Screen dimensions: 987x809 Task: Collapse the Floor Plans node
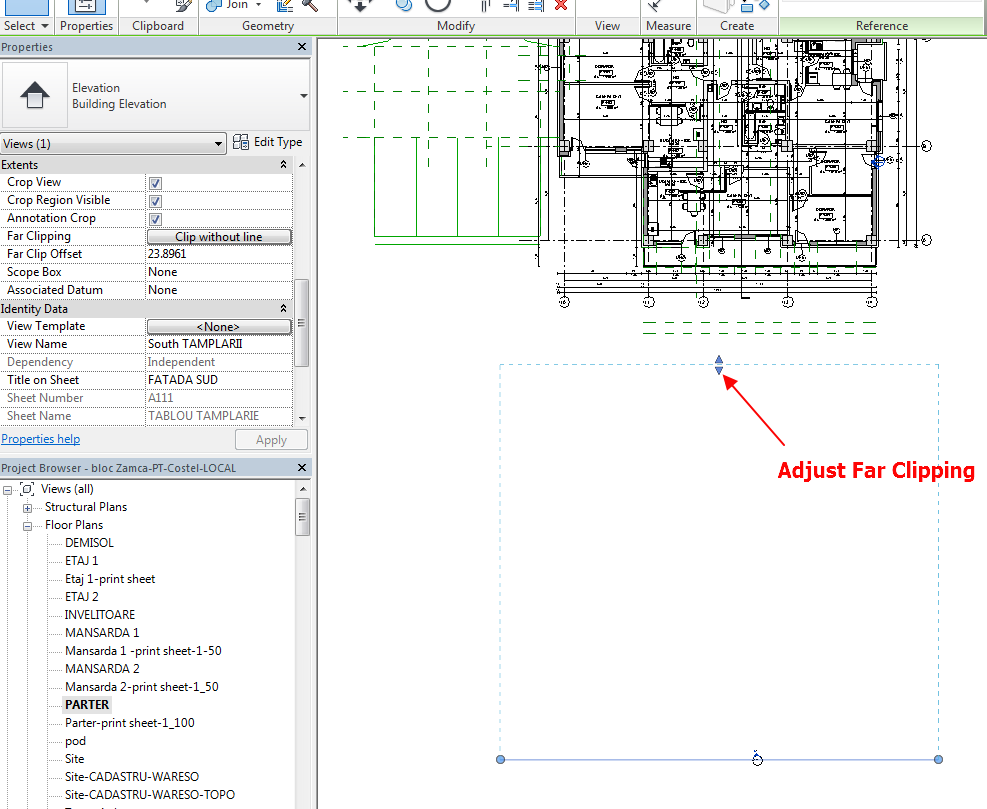tap(28, 526)
